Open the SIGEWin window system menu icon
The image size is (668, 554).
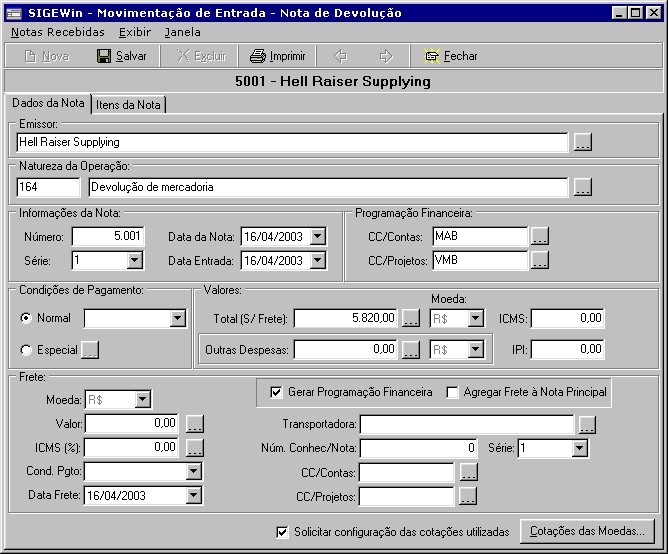(x=14, y=13)
